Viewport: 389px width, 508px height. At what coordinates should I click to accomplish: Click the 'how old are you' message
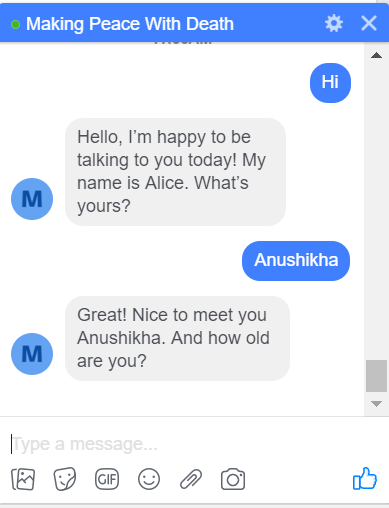coord(177,338)
